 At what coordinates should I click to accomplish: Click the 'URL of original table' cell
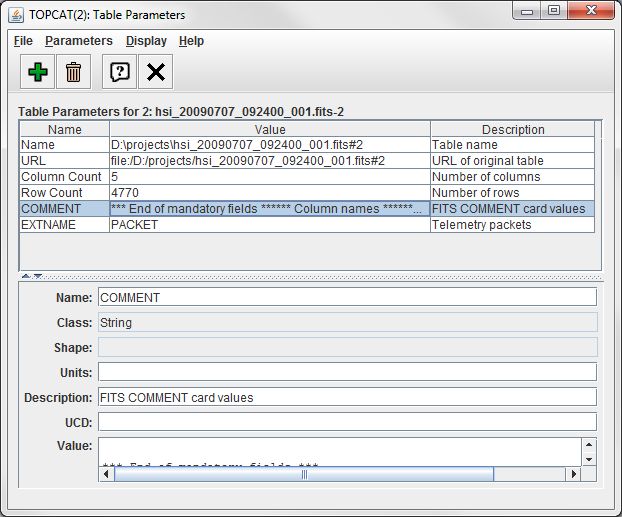[x=513, y=161]
